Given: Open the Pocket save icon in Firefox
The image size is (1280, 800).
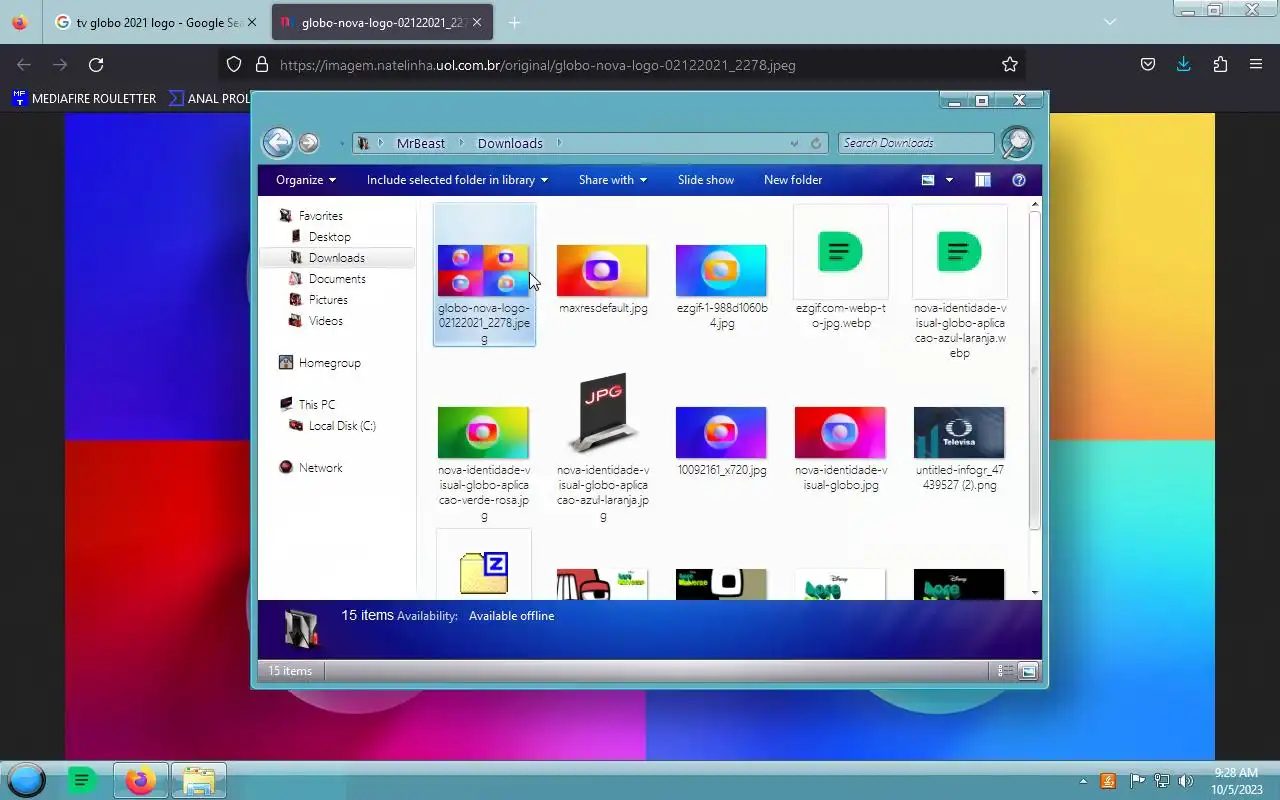Looking at the screenshot, I should click(1148, 65).
